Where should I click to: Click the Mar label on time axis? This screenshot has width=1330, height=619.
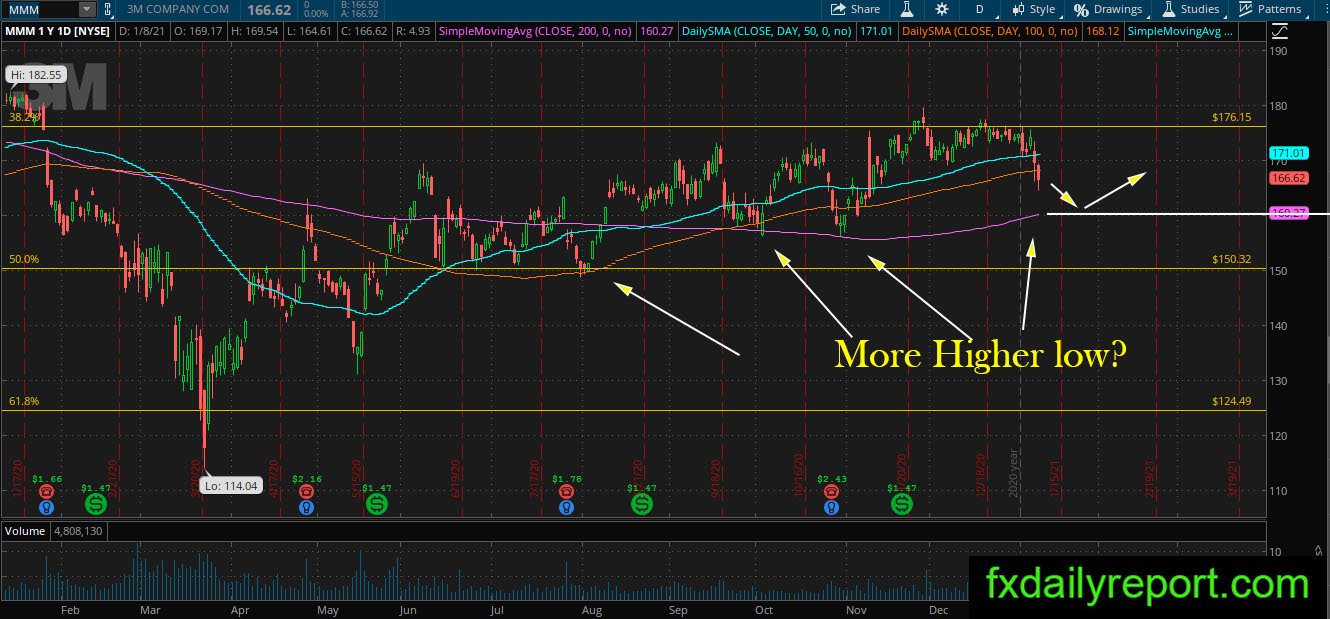(150, 609)
